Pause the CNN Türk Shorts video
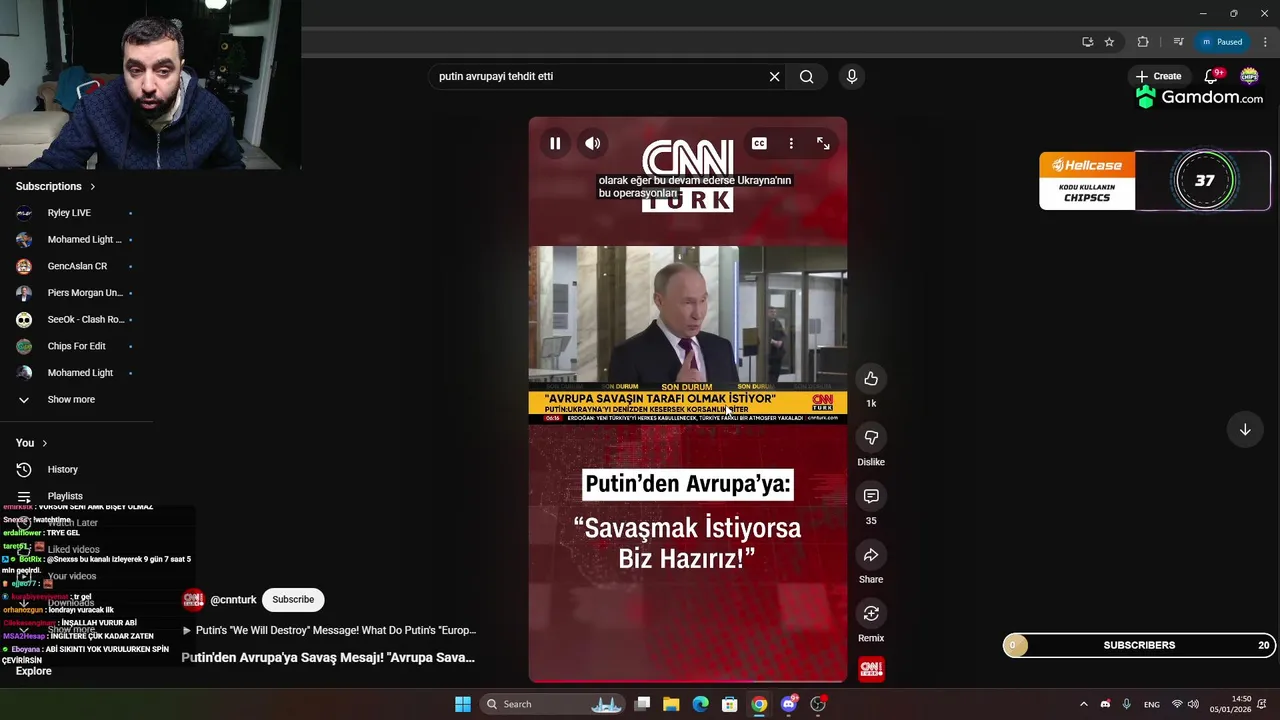The image size is (1280, 720). point(555,143)
